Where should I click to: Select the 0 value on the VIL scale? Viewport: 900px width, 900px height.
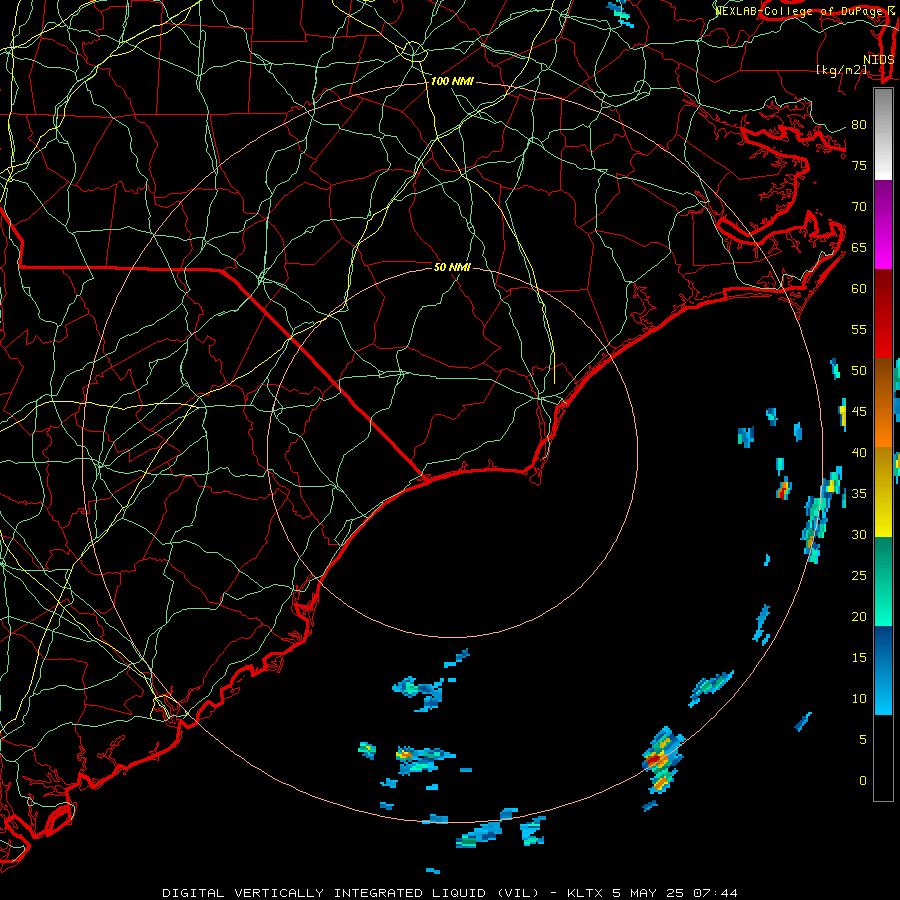coord(863,781)
